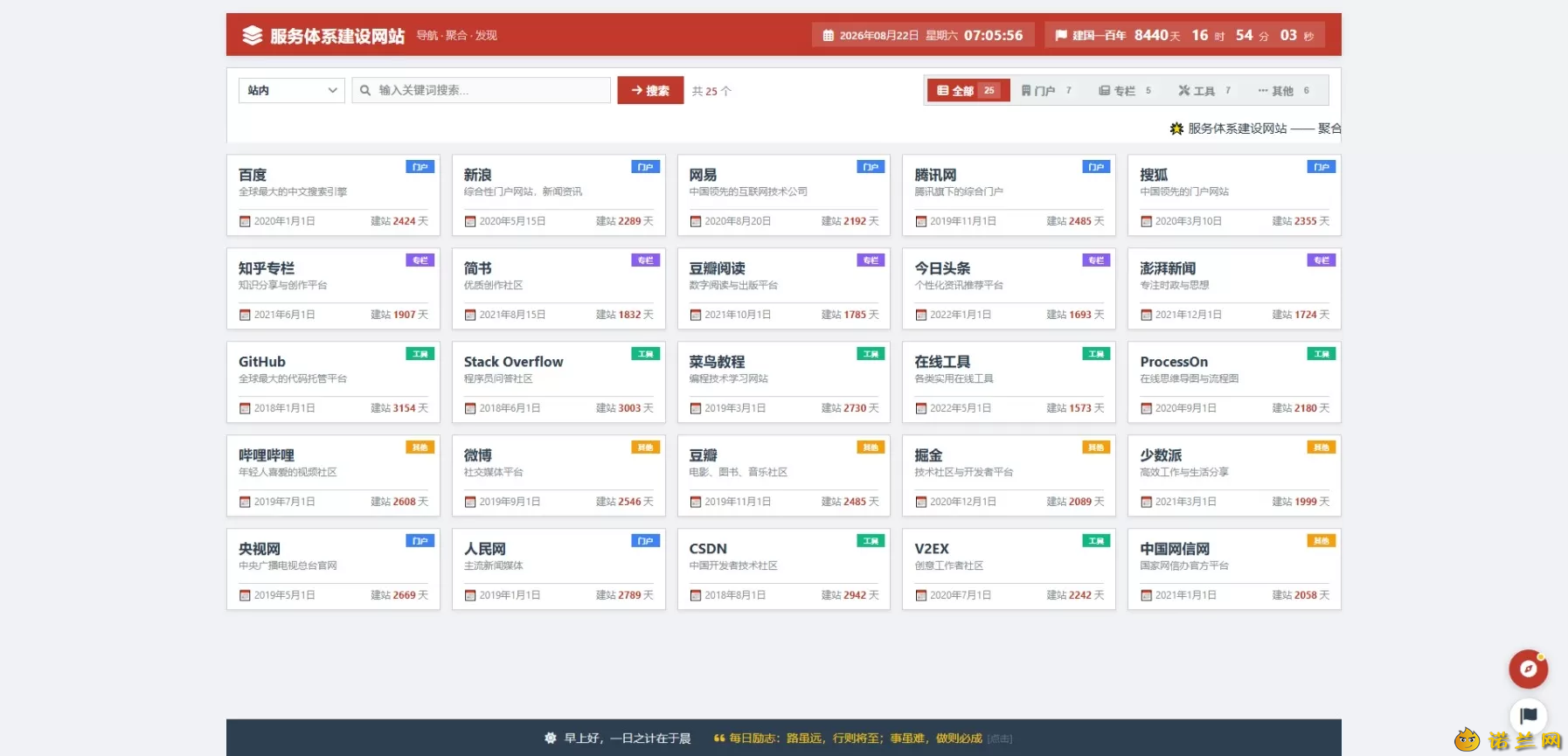Viewport: 1568px width, 756px height.
Task: Switch to the 门户 category tab
Action: click(1047, 90)
